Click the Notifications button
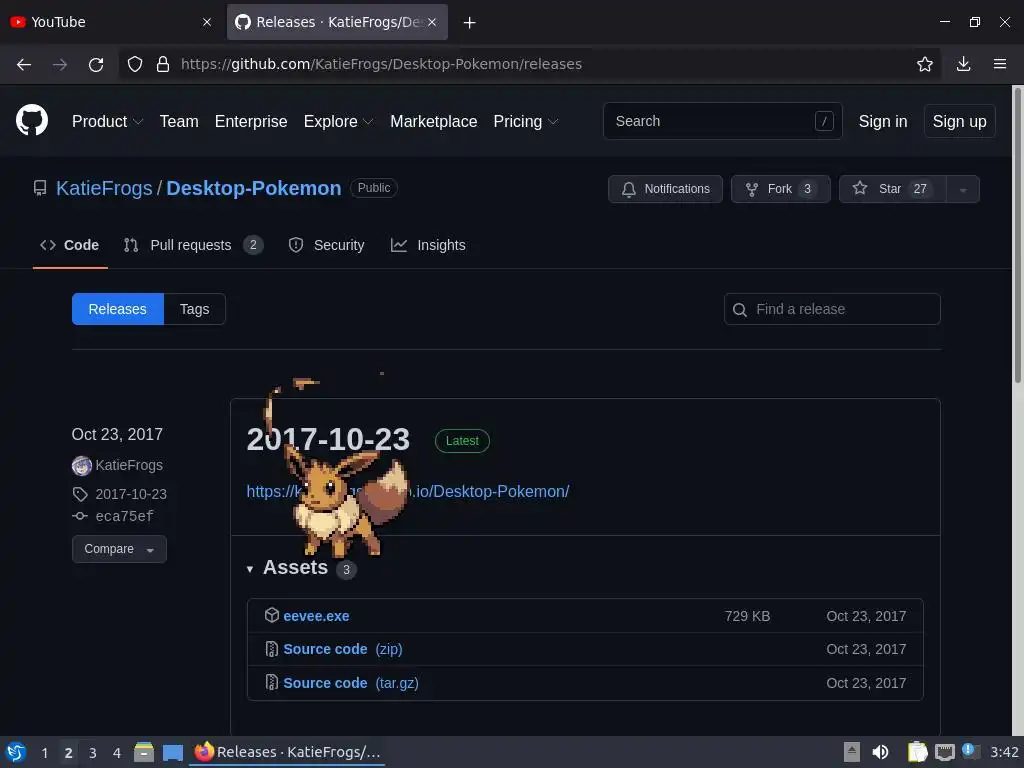Image resolution: width=1024 pixels, height=768 pixels. coord(665,189)
